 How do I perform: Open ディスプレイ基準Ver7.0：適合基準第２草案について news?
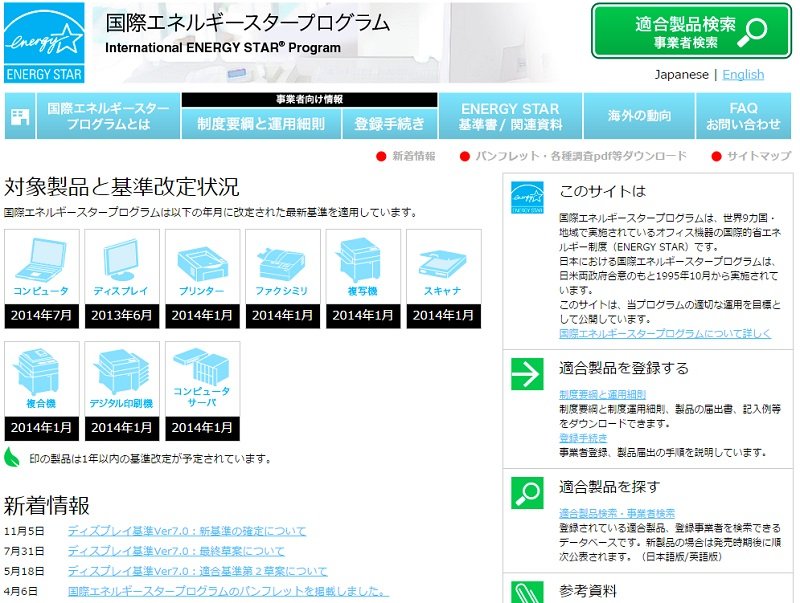197,571
